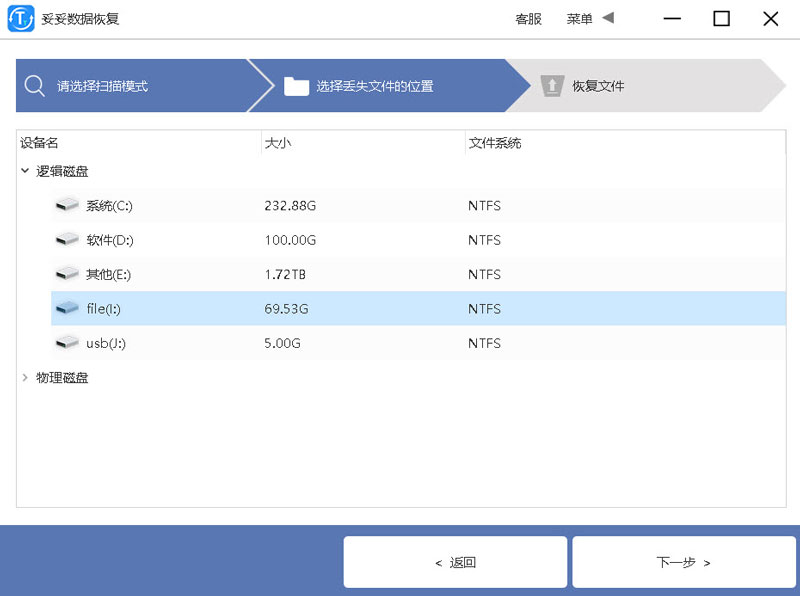This screenshot has height=596, width=800.
Task: Sort by the 文件系统 column header
Action: (626, 143)
